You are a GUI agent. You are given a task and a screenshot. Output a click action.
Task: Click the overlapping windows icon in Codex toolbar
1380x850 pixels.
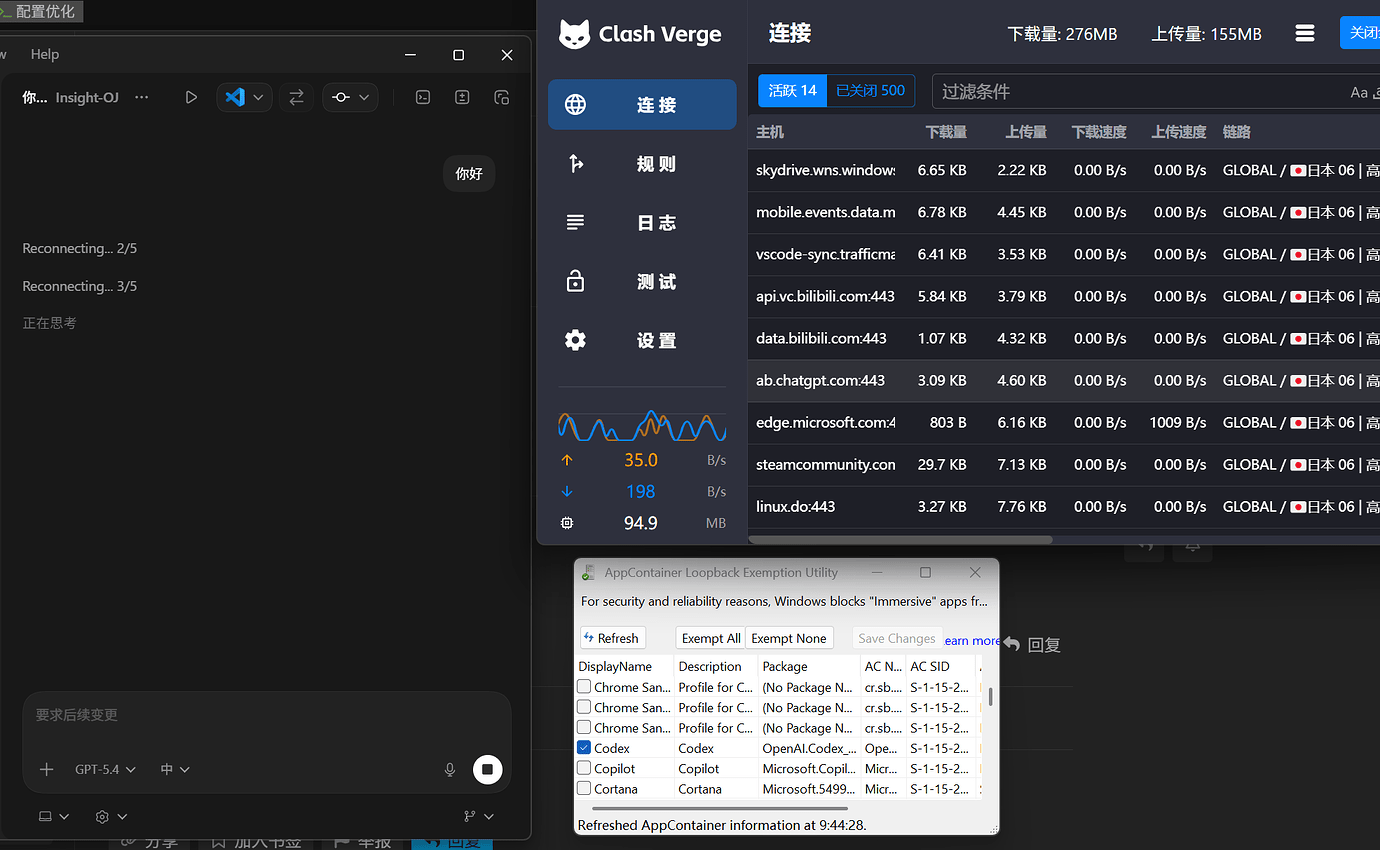pos(502,97)
